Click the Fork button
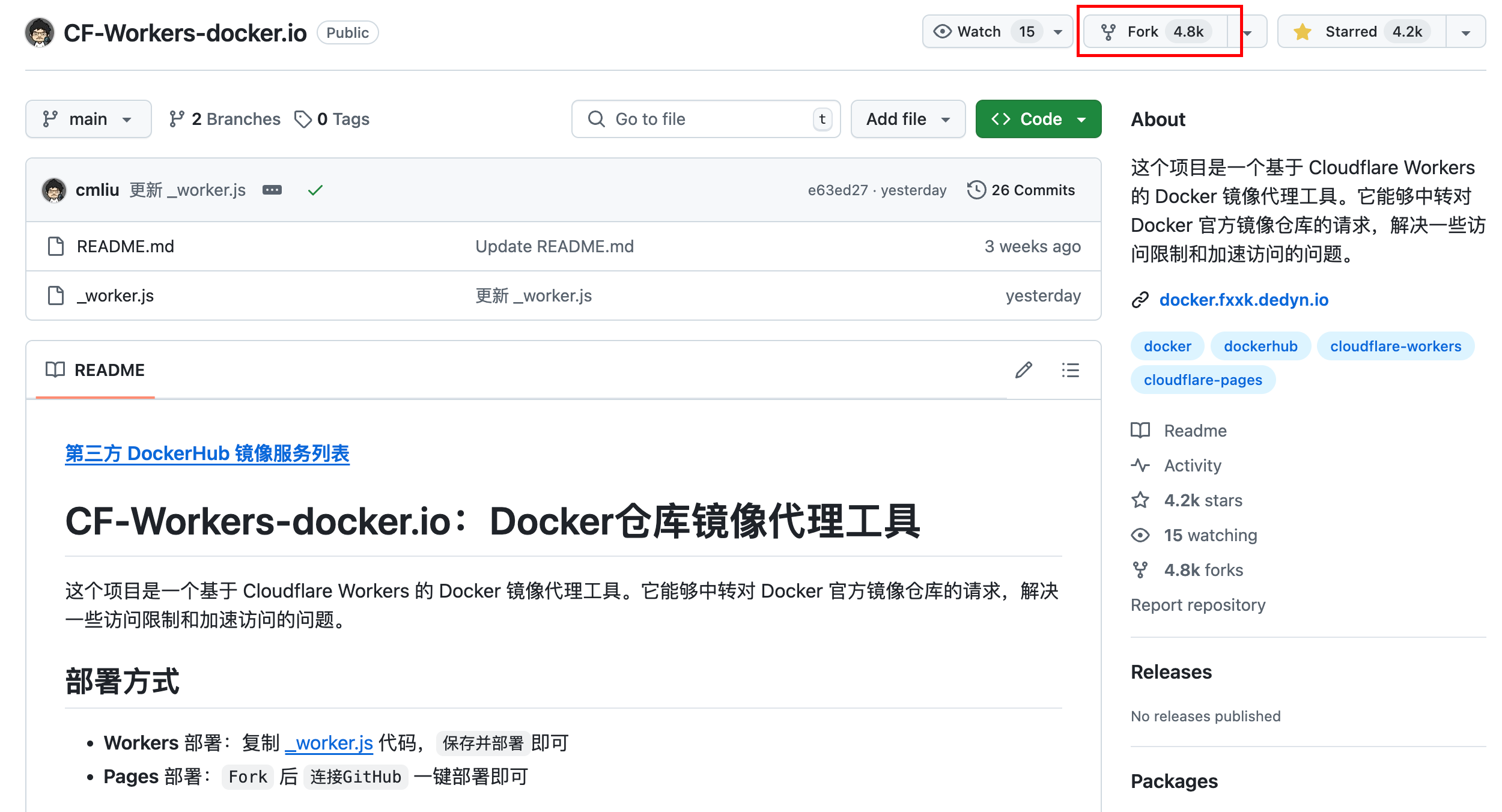Image resolution: width=1502 pixels, height=812 pixels. pos(1156,32)
